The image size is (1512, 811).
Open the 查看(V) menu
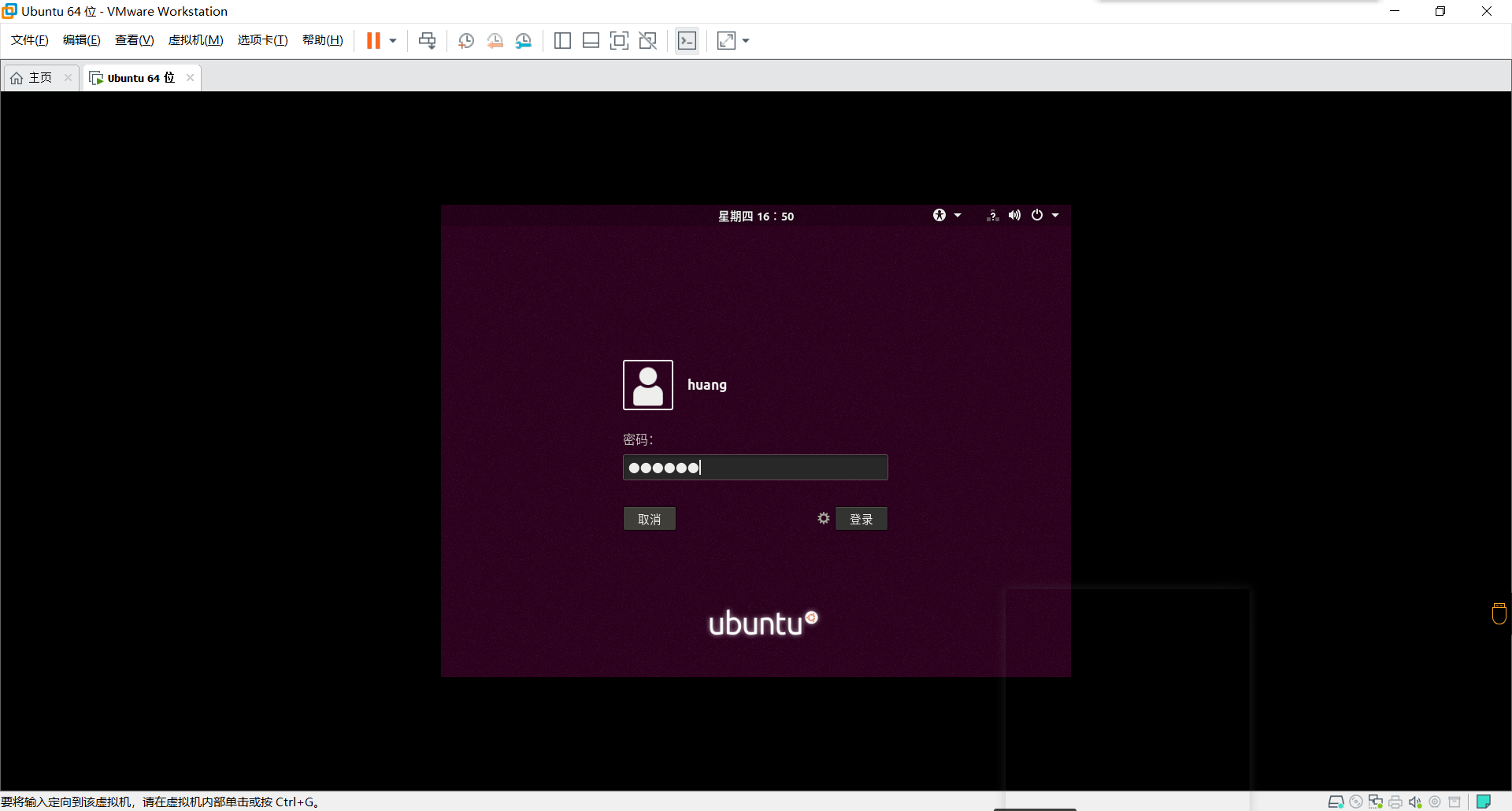135,40
